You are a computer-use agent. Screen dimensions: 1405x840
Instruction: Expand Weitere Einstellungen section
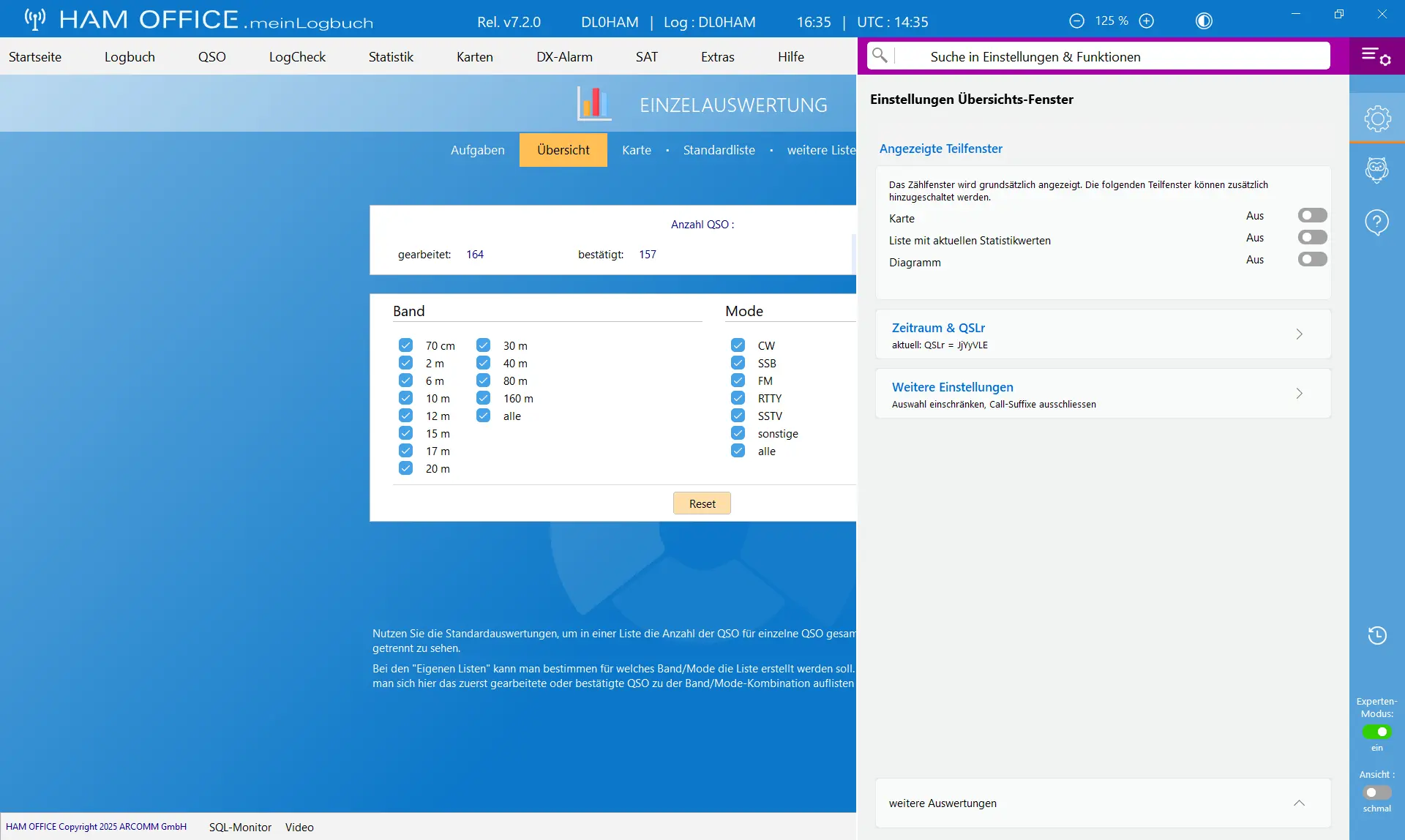[1103, 394]
